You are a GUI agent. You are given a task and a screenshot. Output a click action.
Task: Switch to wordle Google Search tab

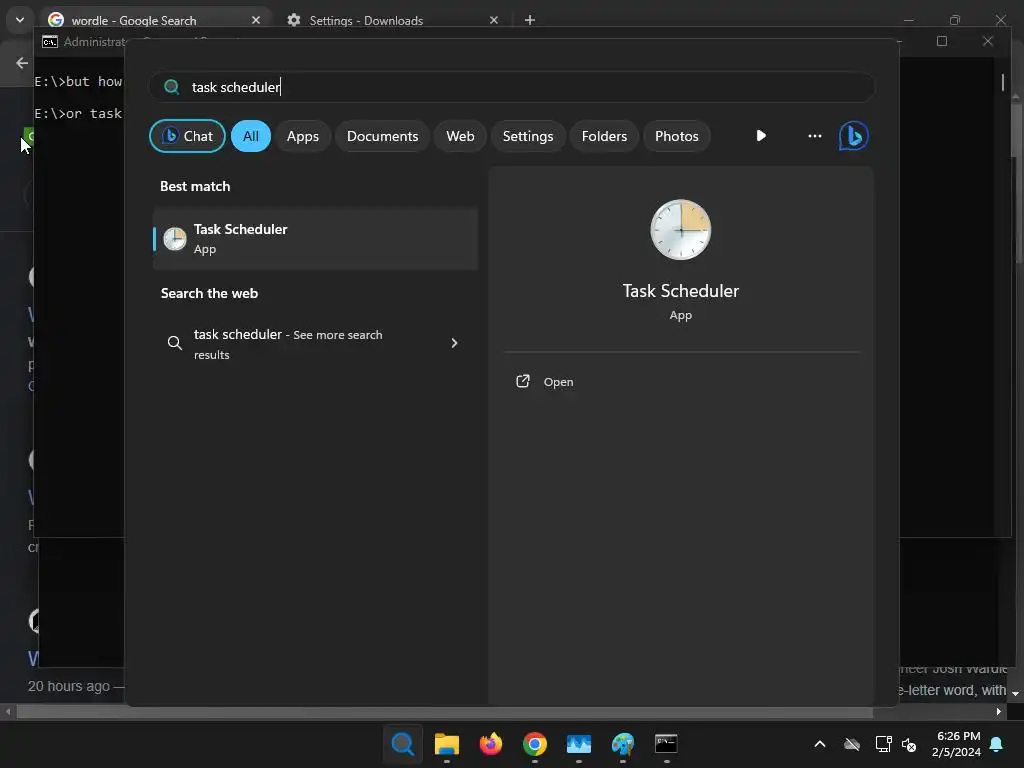[x=155, y=20]
